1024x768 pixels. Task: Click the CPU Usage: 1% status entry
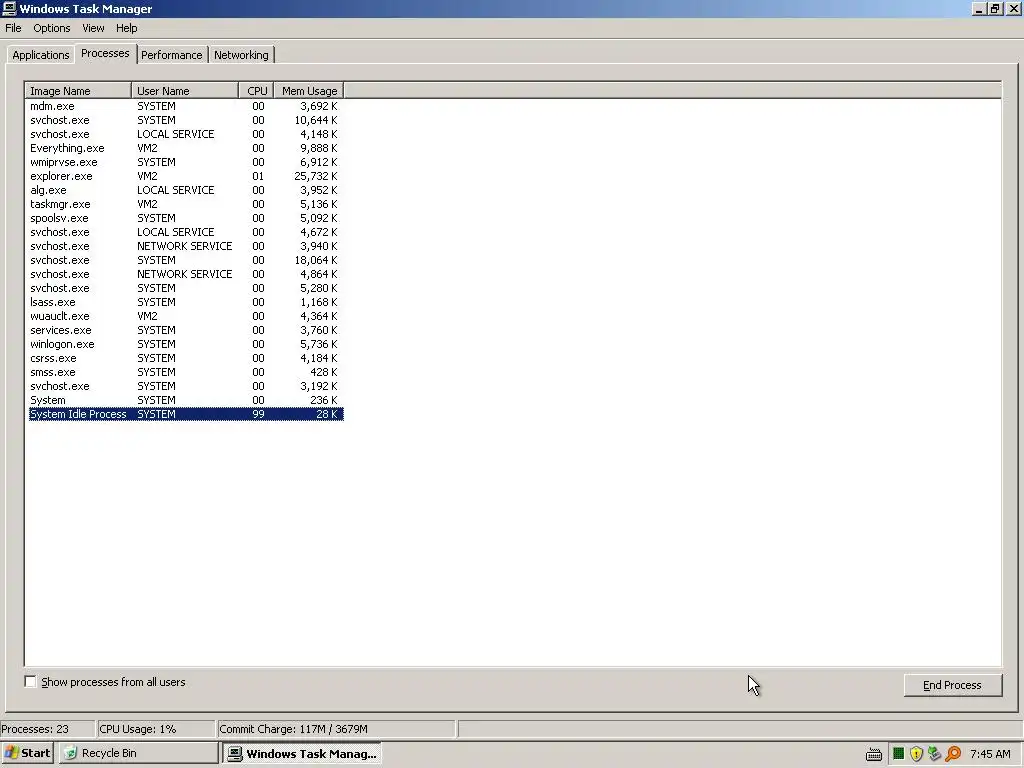[155, 729]
